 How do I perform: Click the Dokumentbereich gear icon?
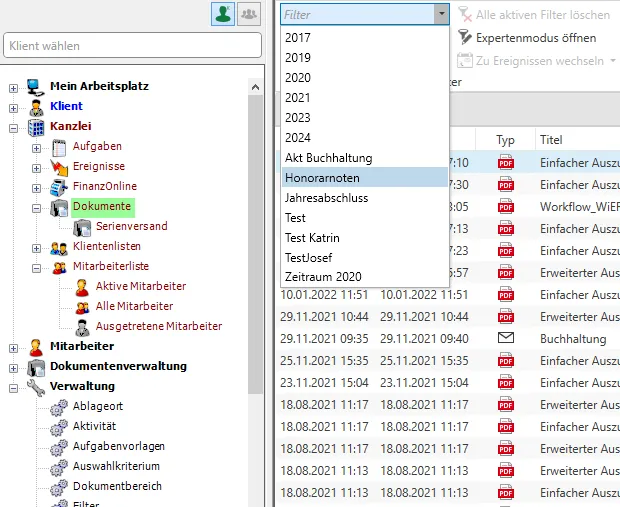[59, 488]
